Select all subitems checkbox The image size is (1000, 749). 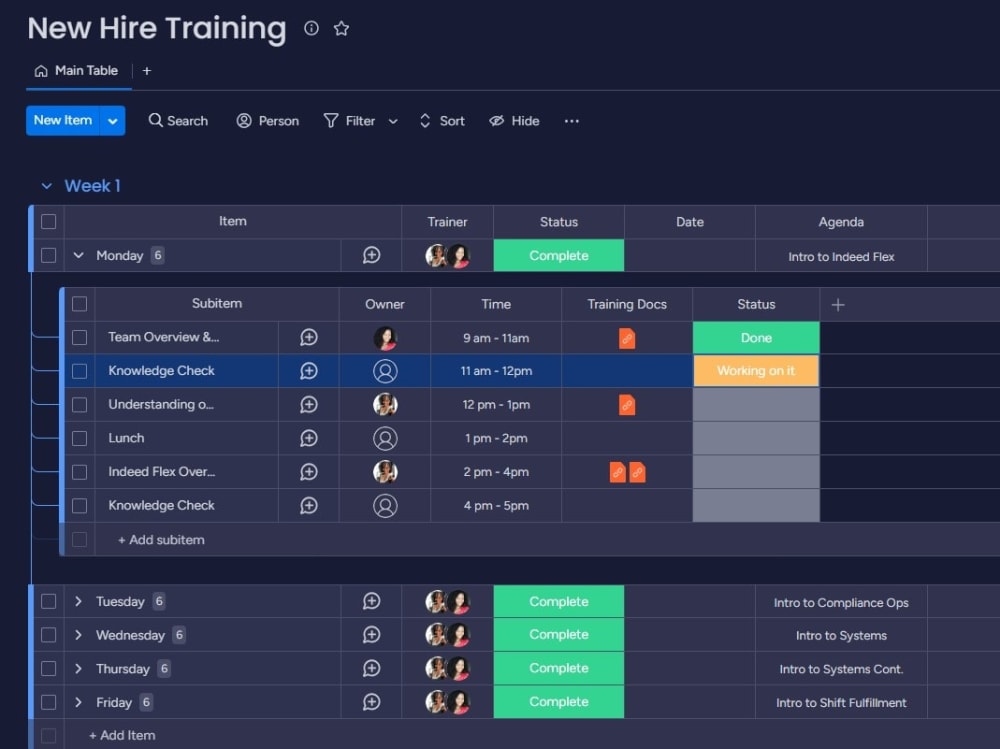click(x=80, y=304)
